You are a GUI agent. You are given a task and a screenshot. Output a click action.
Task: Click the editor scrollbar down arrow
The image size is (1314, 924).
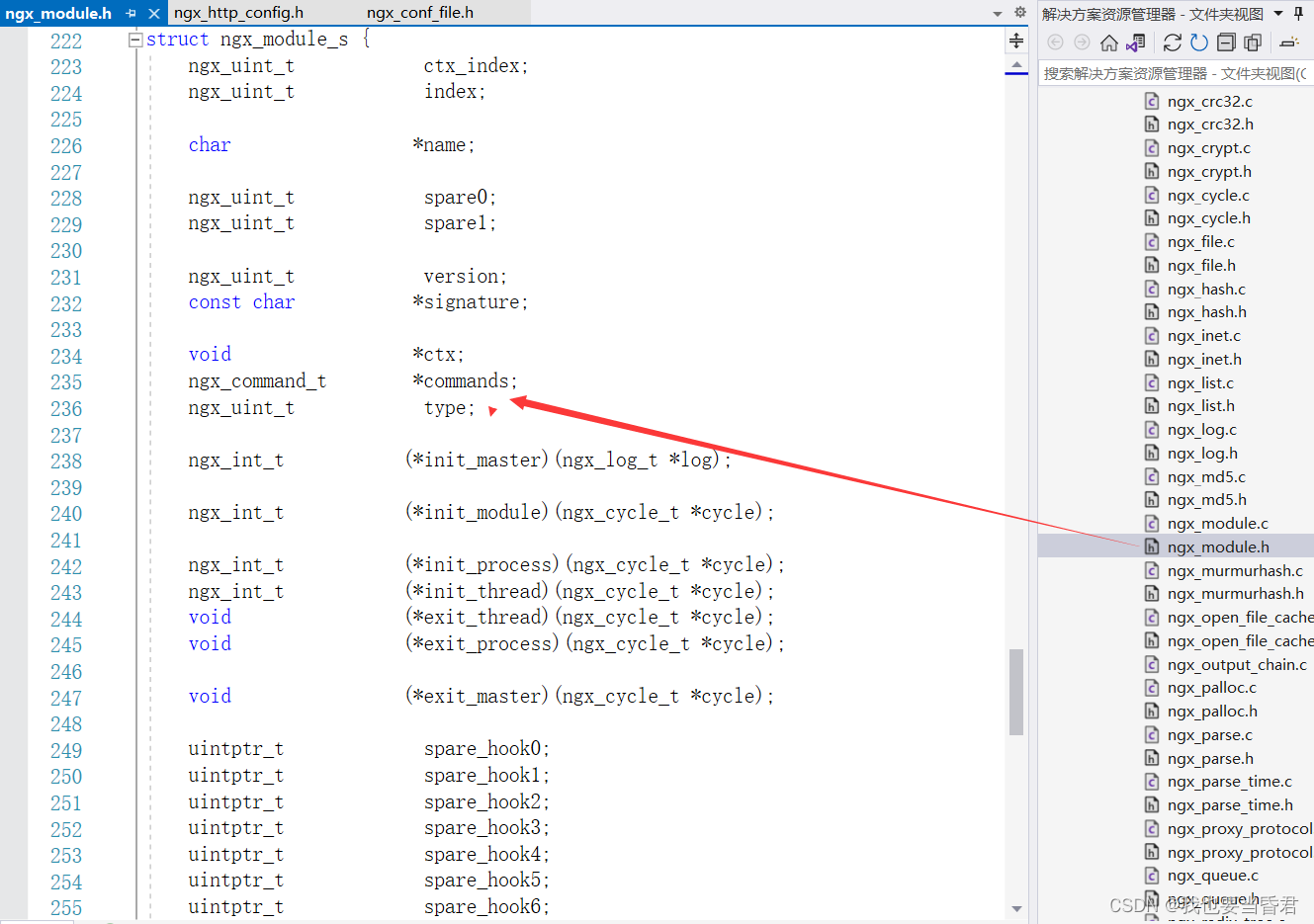pos(1016,908)
